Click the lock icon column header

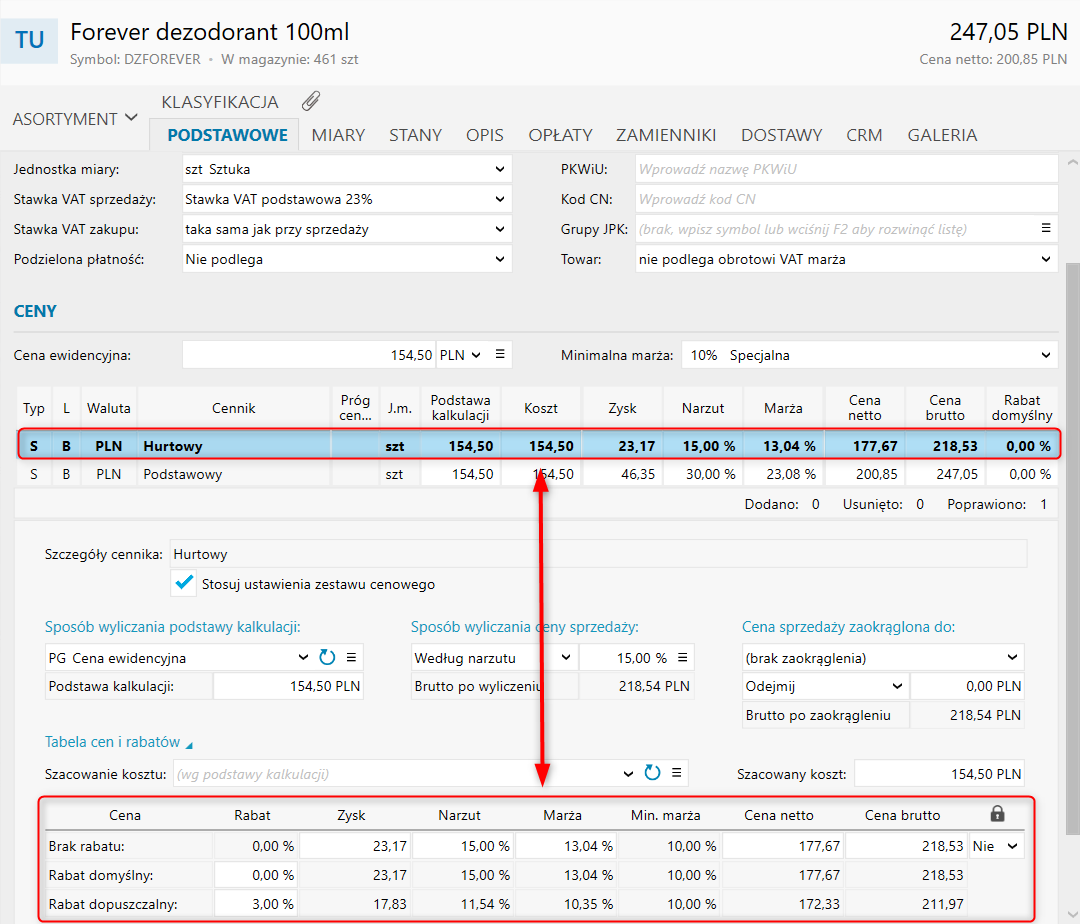[997, 814]
